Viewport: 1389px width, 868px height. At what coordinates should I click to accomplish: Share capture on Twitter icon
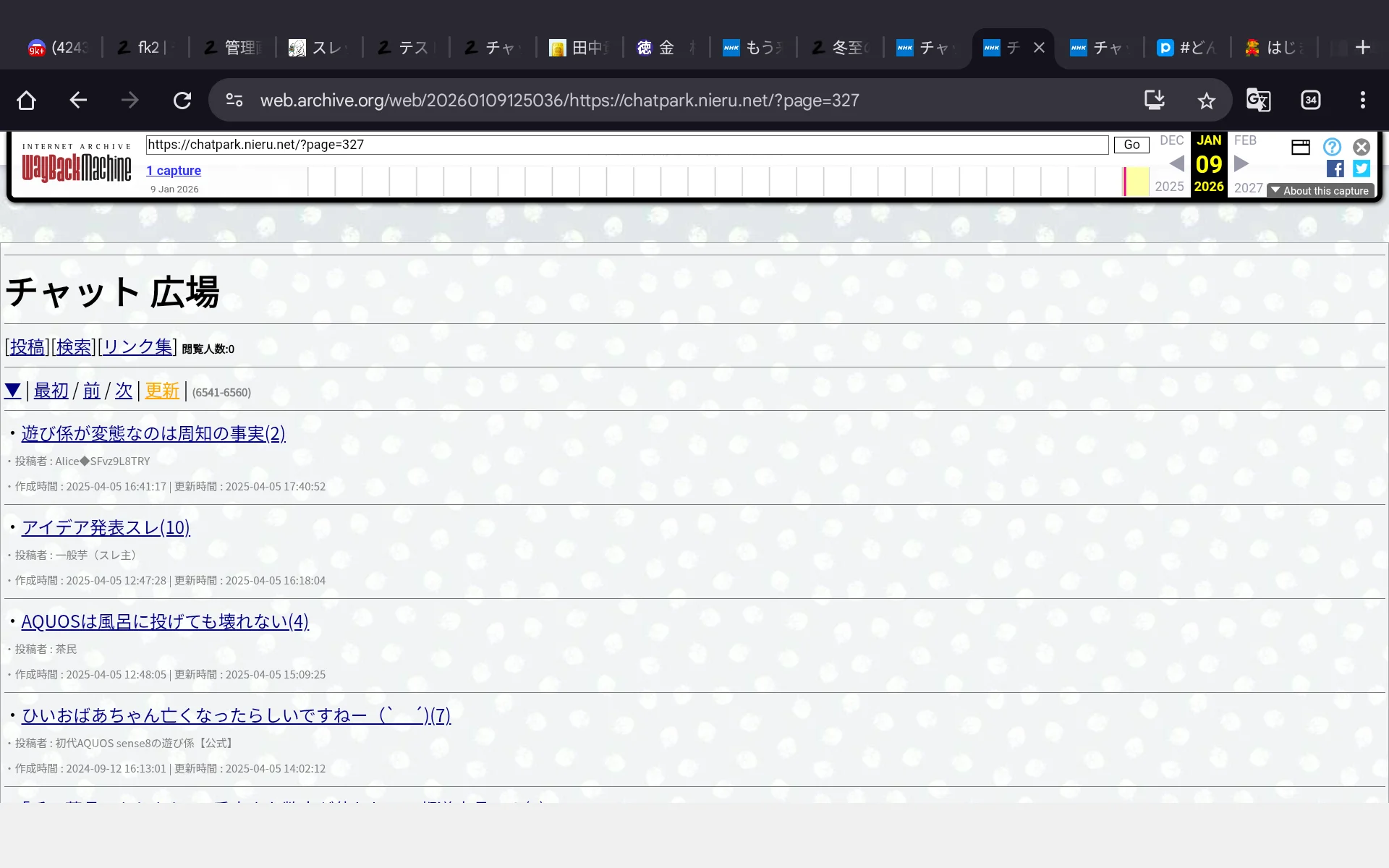[x=1362, y=169]
